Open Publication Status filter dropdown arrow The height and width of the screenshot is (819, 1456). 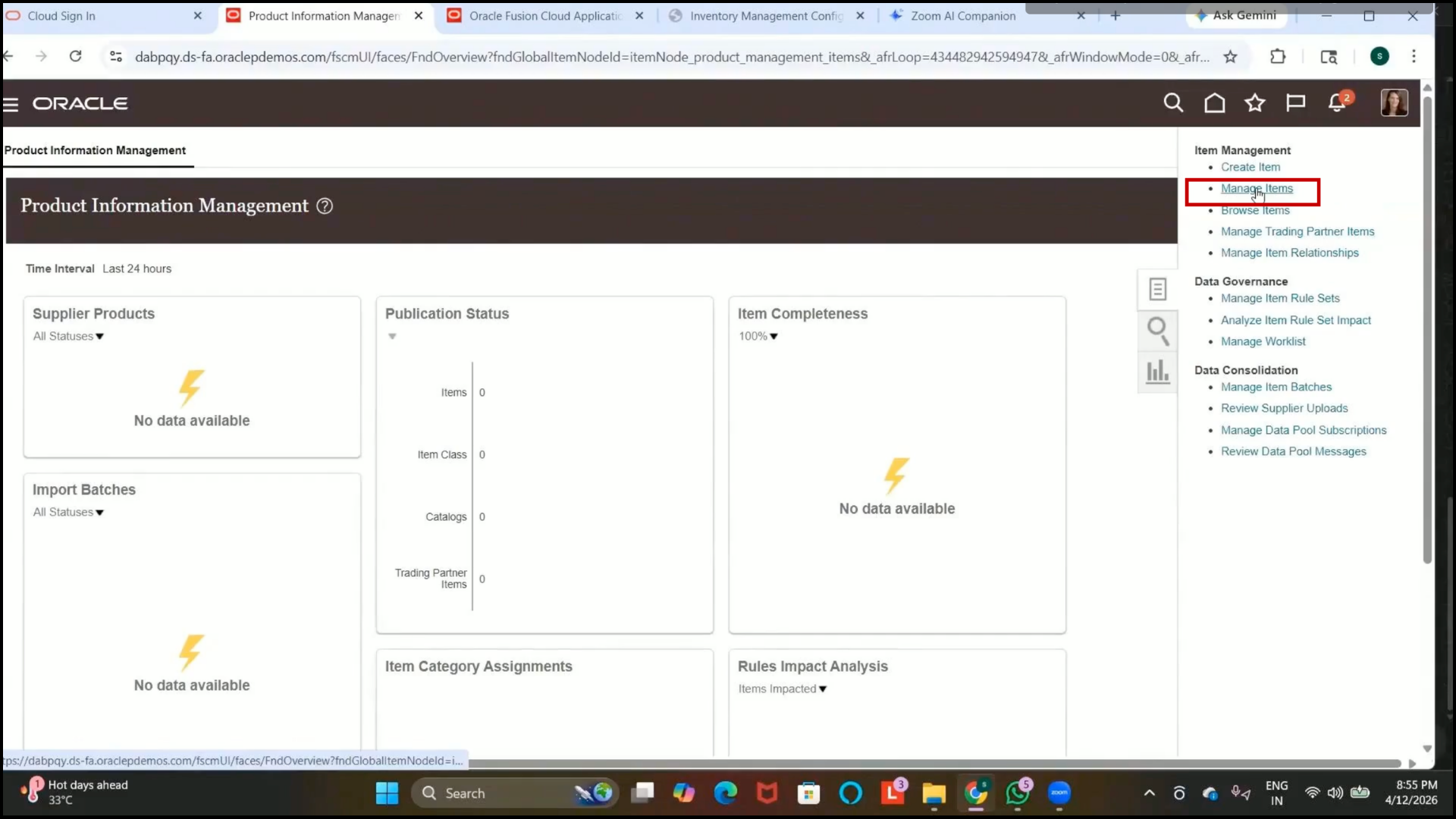(392, 336)
